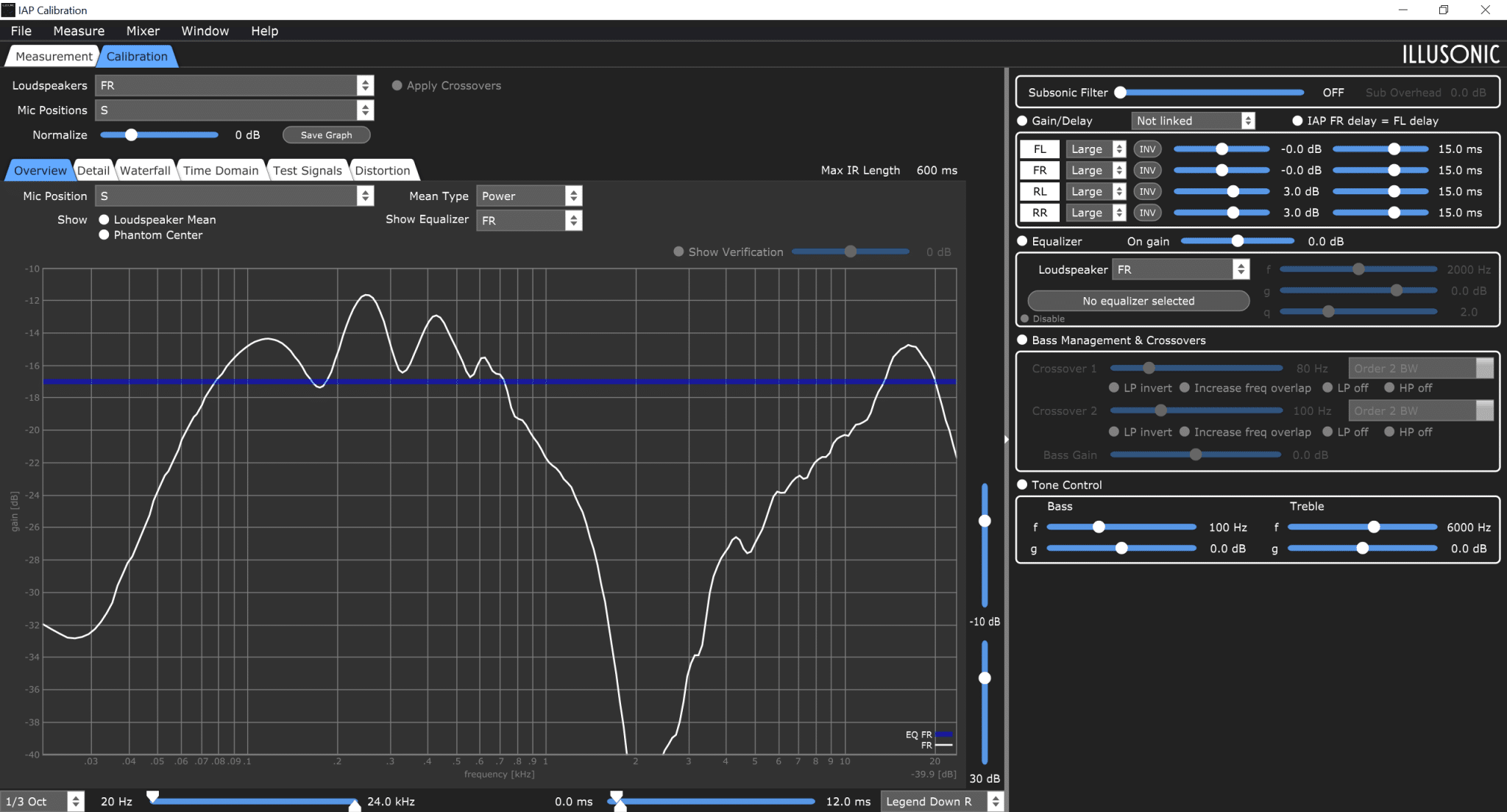
Task: Open the Not linked dropdown
Action: pyautogui.click(x=1193, y=121)
